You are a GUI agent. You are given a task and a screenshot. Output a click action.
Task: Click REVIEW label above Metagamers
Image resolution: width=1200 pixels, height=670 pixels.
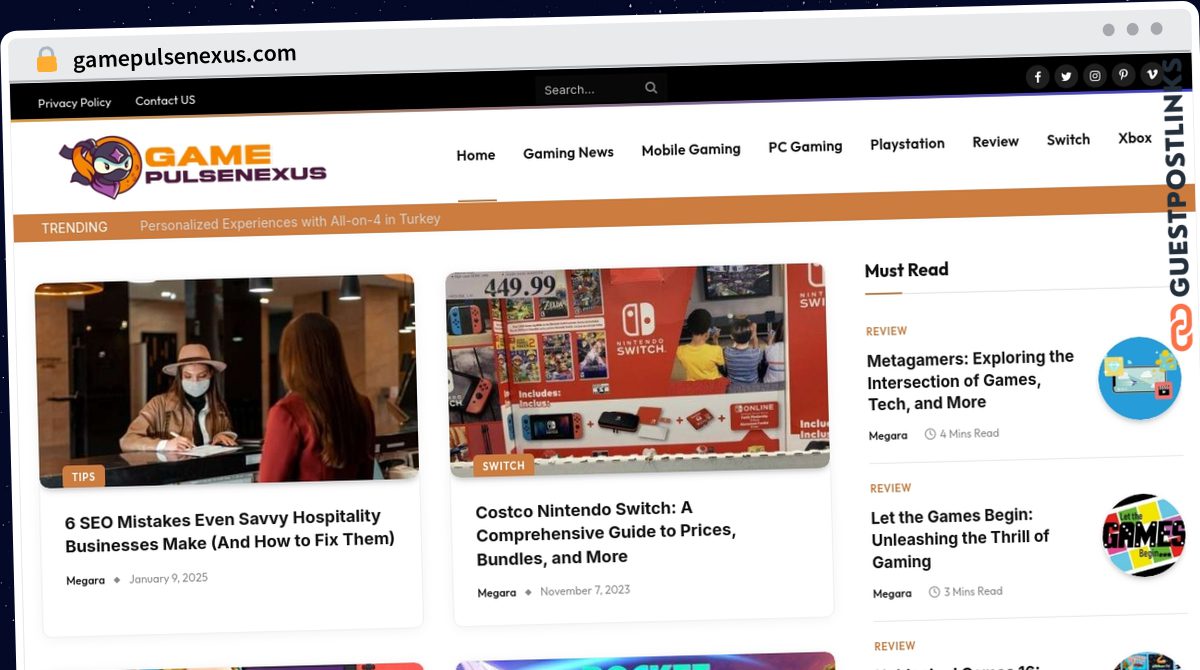(886, 331)
